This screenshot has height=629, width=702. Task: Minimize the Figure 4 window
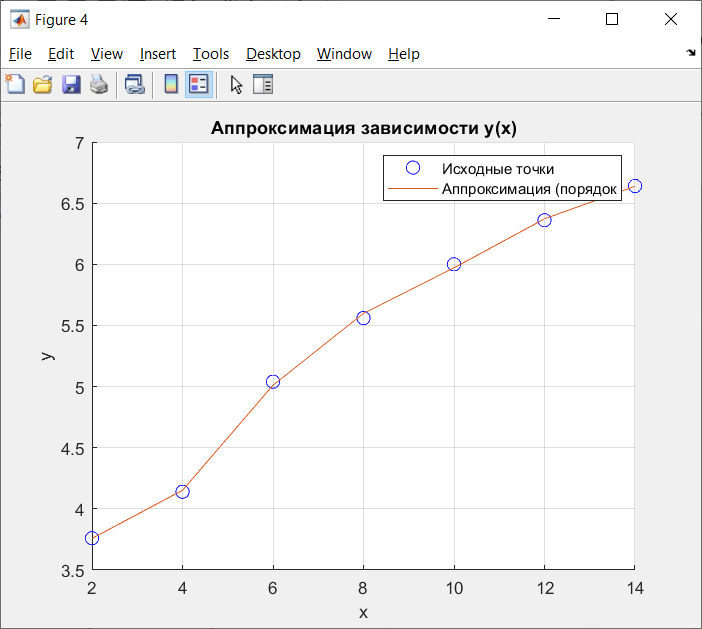tap(554, 19)
